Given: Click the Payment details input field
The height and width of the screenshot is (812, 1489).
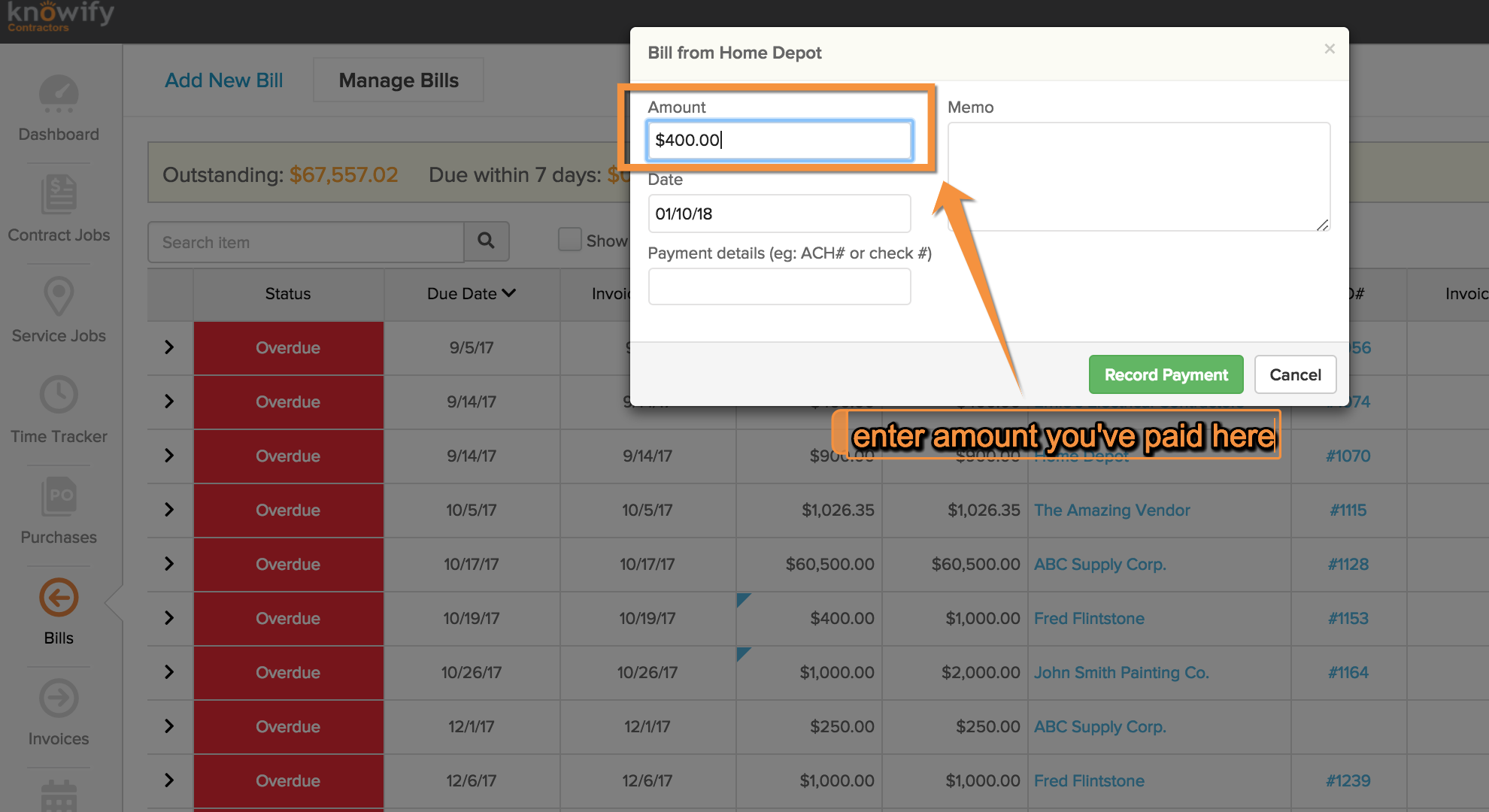Looking at the screenshot, I should tap(779, 286).
